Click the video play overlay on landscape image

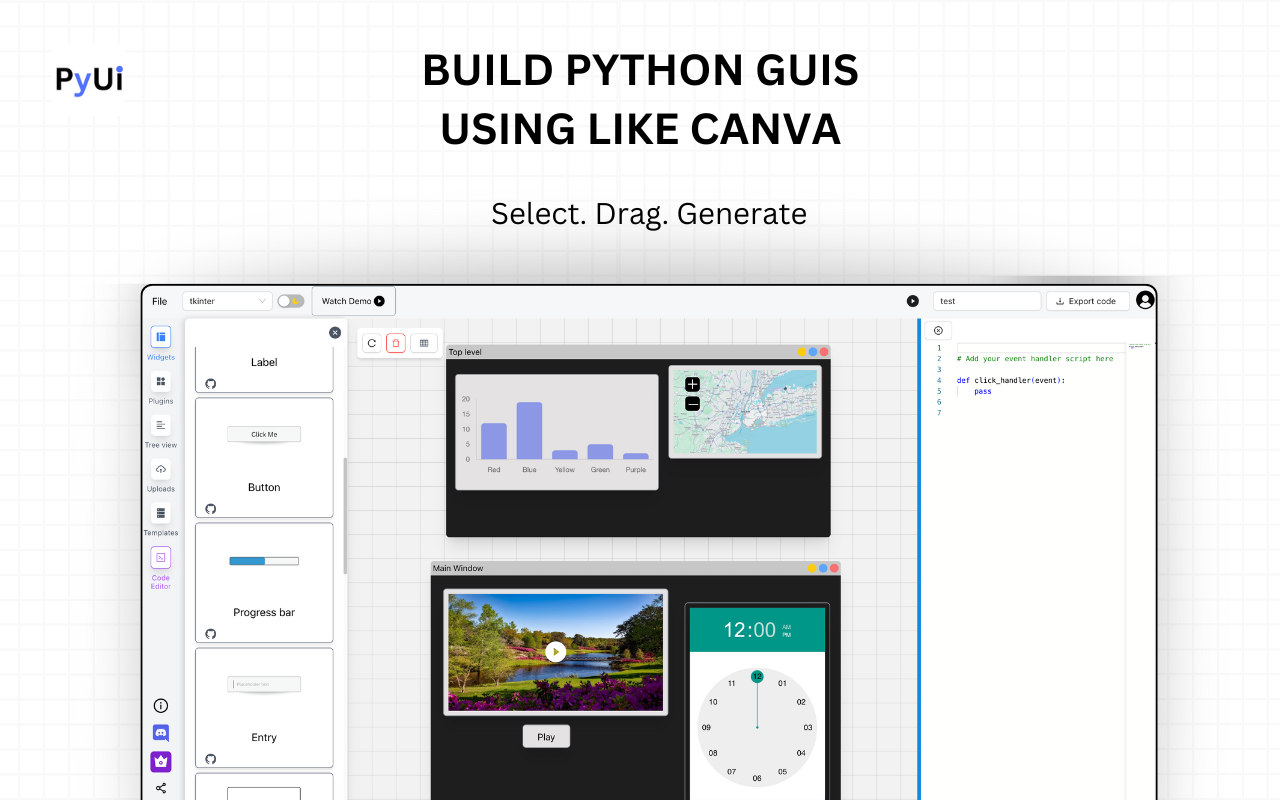(556, 652)
